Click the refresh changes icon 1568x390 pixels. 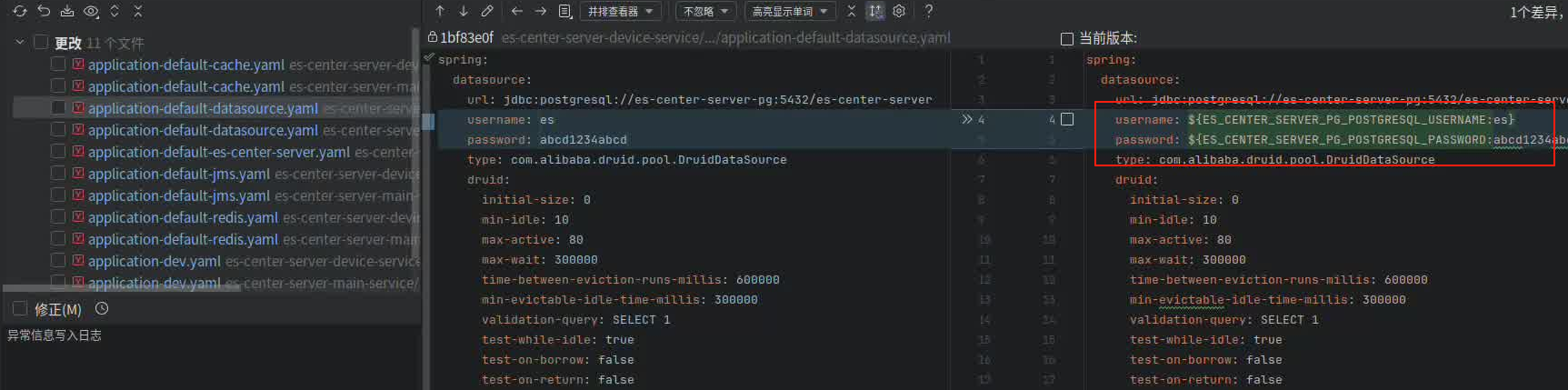(19, 12)
